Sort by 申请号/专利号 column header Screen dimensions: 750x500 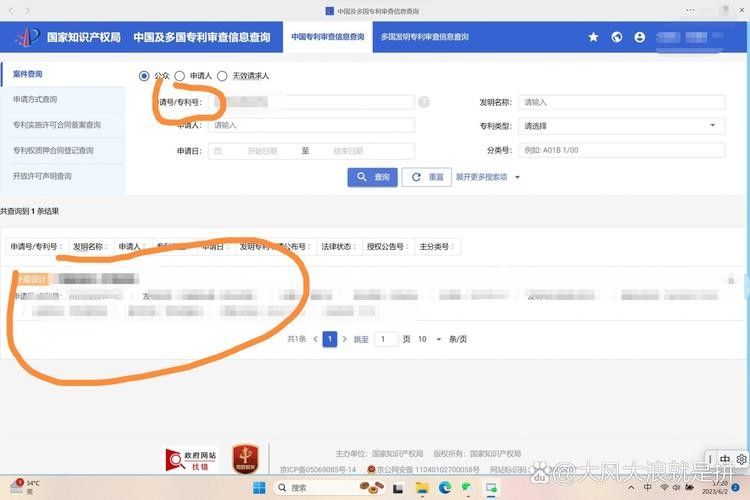(36, 246)
